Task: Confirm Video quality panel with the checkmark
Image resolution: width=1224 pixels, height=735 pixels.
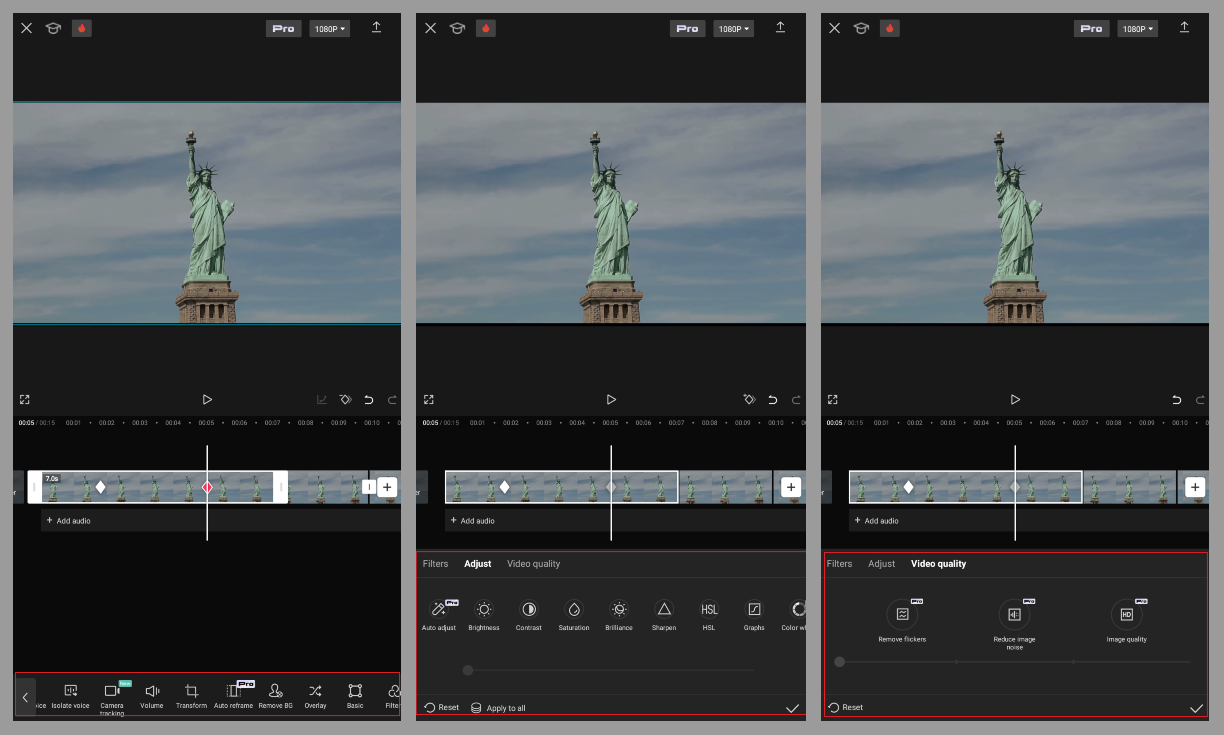Action: [x=1196, y=707]
